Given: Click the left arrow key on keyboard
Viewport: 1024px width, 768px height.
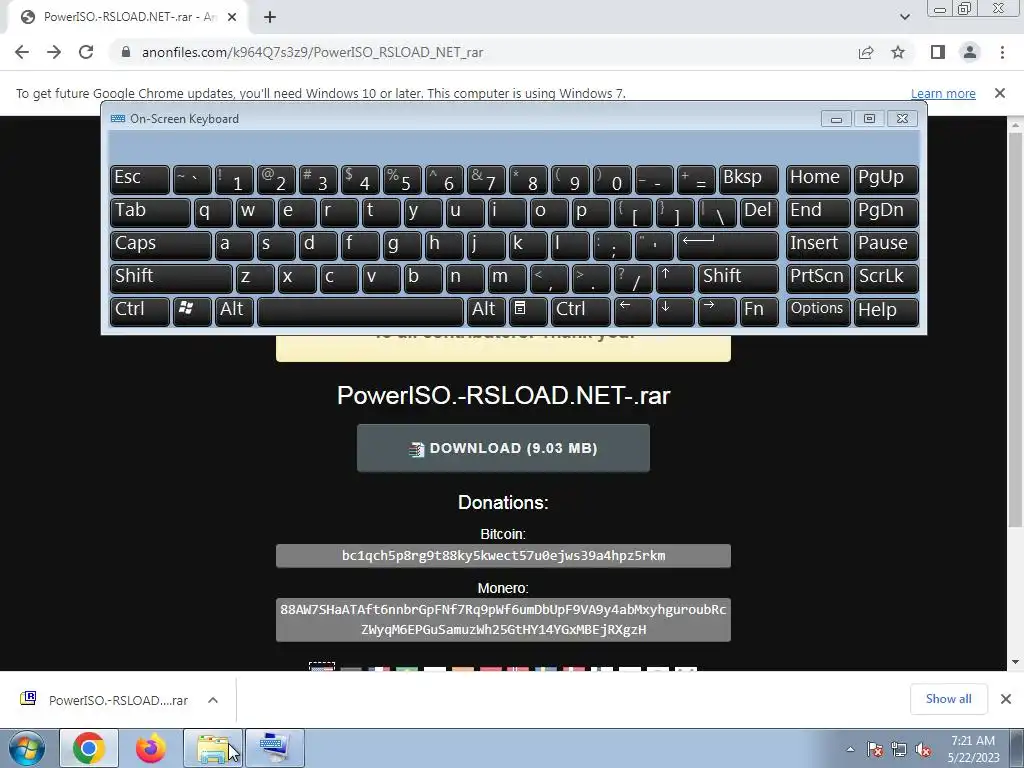Looking at the screenshot, I should tap(633, 311).
